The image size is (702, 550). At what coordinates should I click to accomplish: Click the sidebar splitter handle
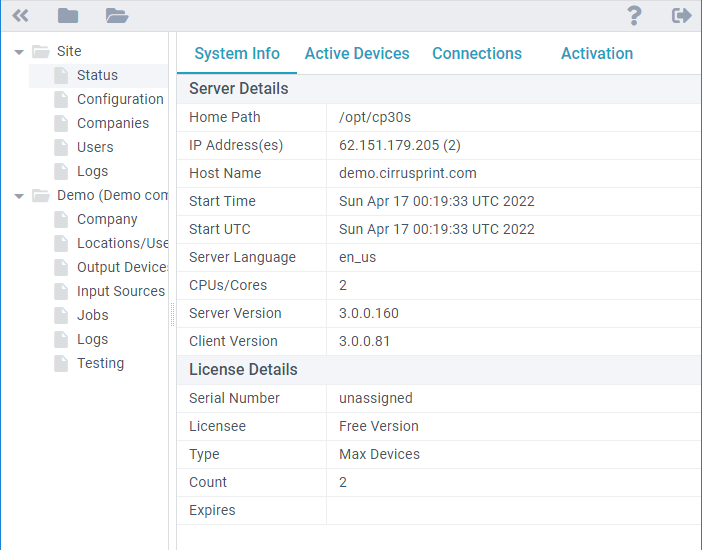172,315
